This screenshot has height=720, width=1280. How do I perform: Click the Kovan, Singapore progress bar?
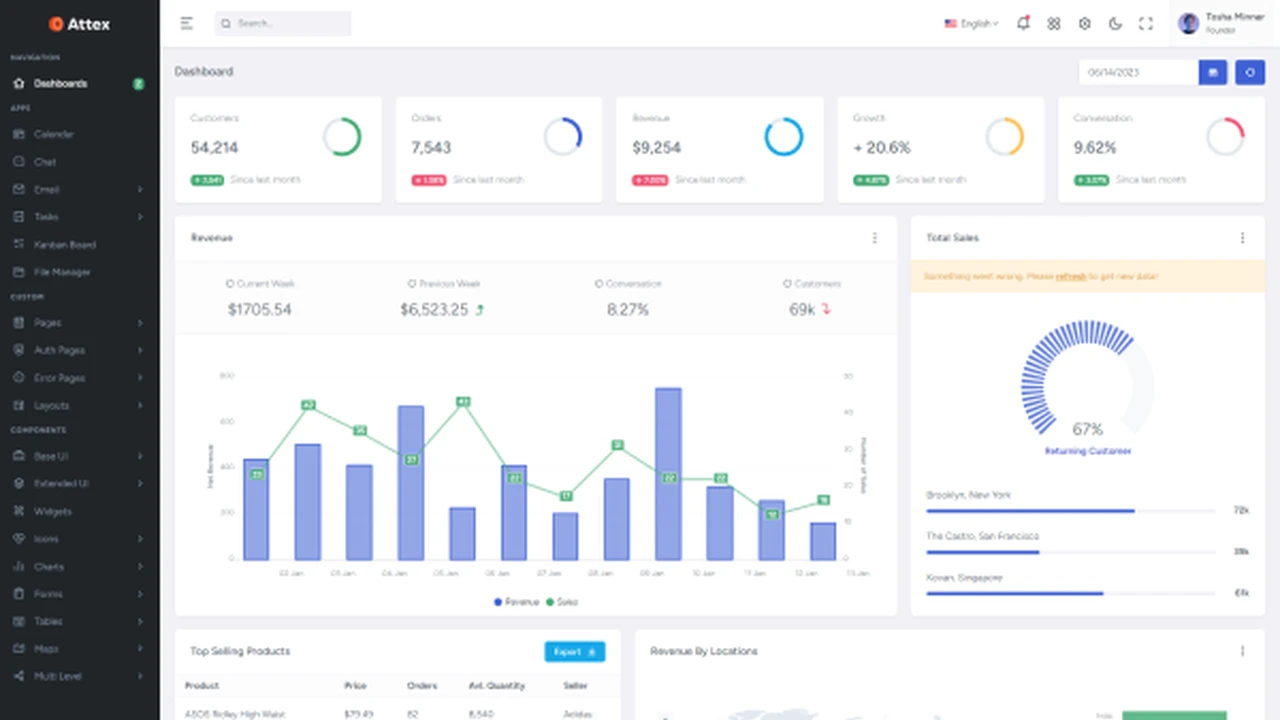pos(1071,593)
